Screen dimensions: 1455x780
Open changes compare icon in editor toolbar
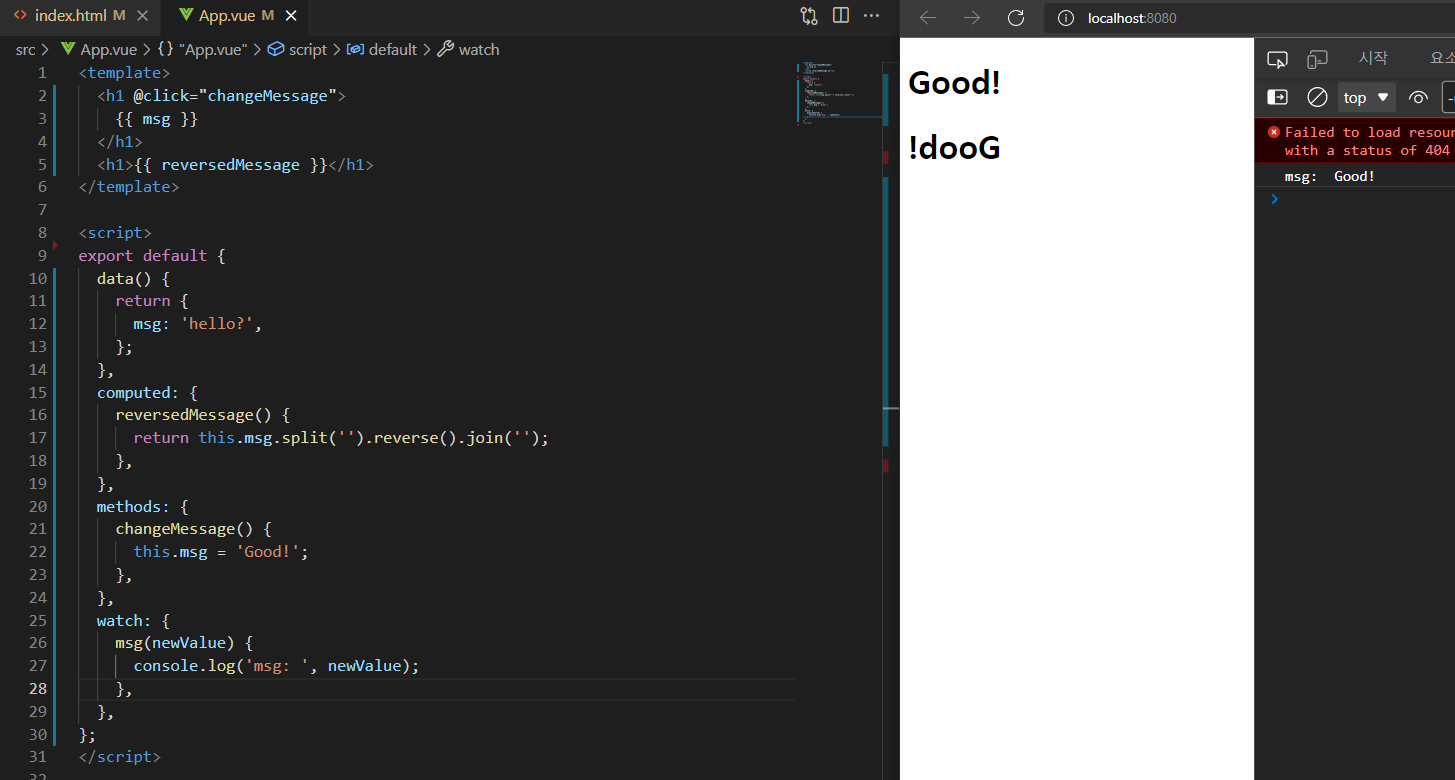pos(809,16)
